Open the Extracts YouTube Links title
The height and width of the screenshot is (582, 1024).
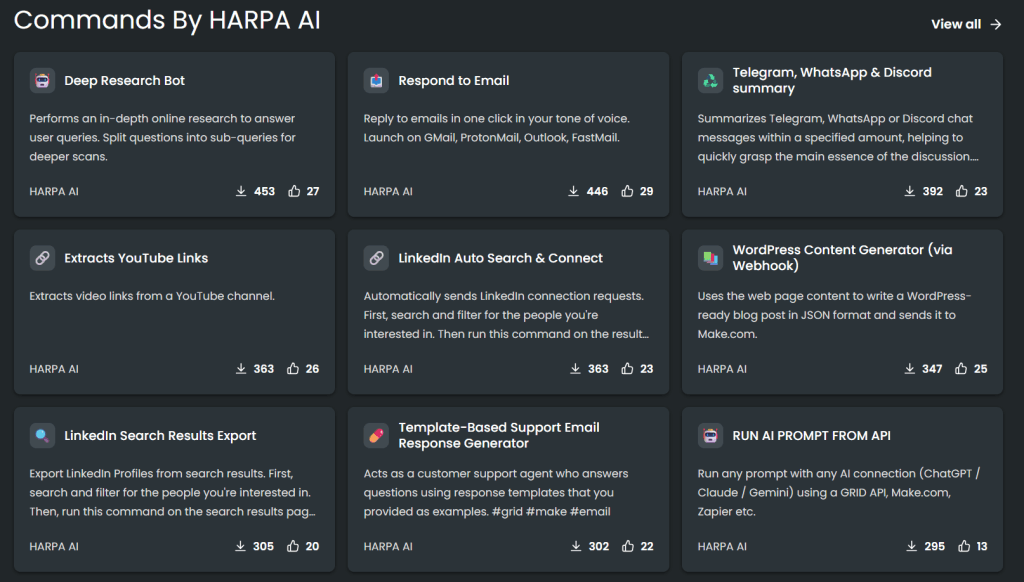136,258
